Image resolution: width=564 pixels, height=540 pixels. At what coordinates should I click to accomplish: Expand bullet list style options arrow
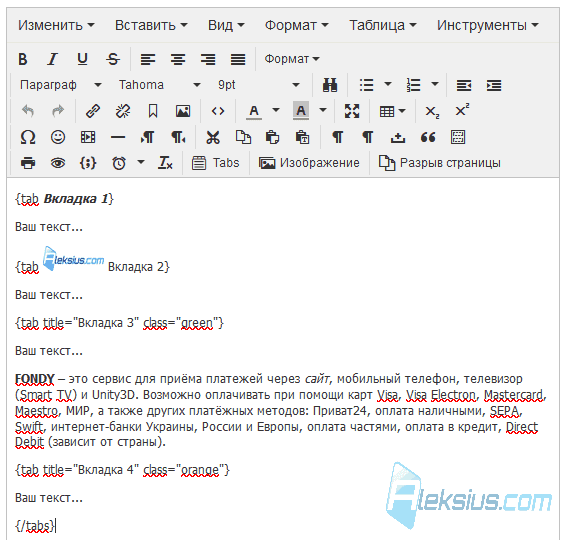pos(387,84)
